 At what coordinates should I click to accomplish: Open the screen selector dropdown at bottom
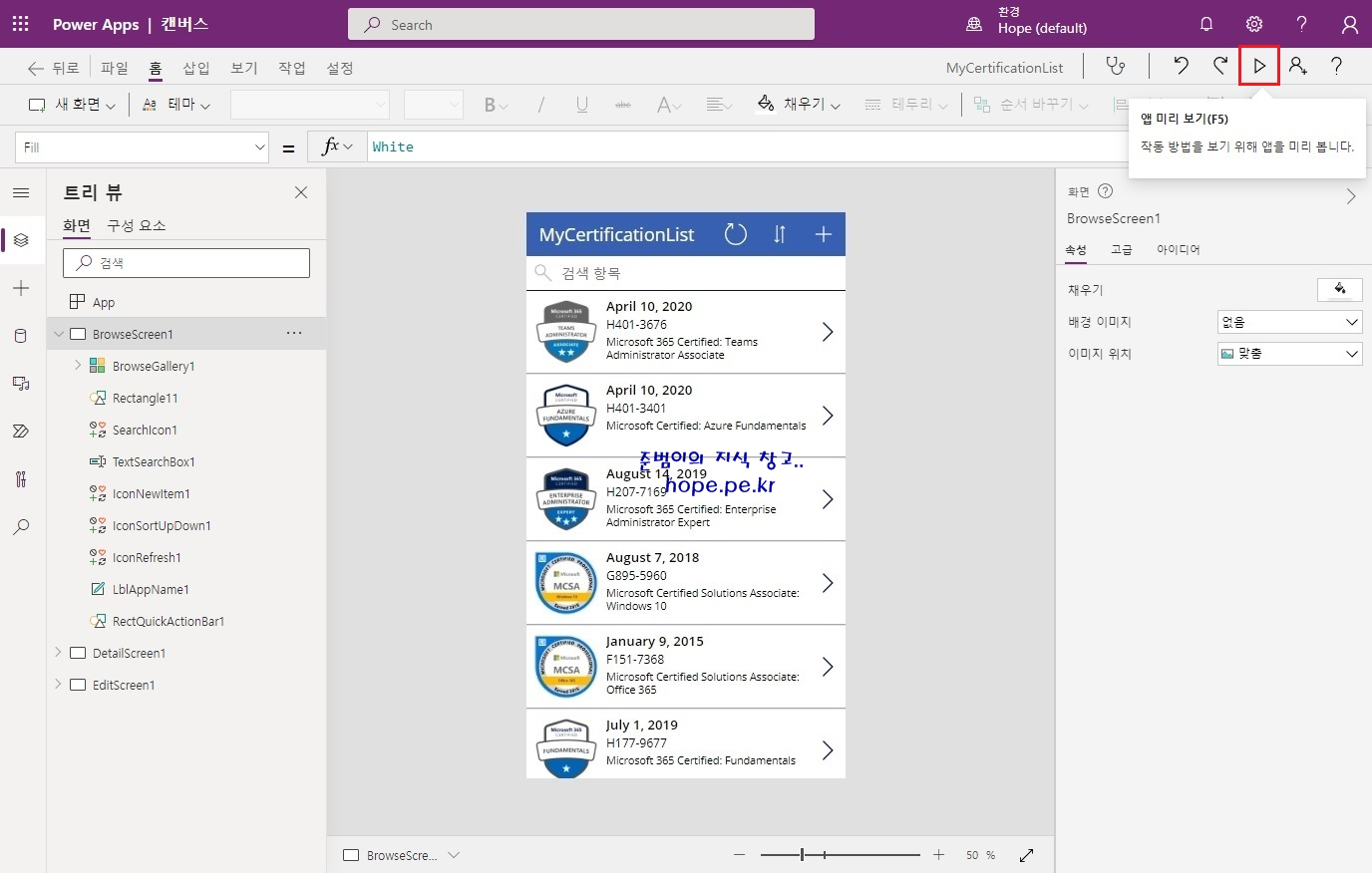[x=454, y=855]
